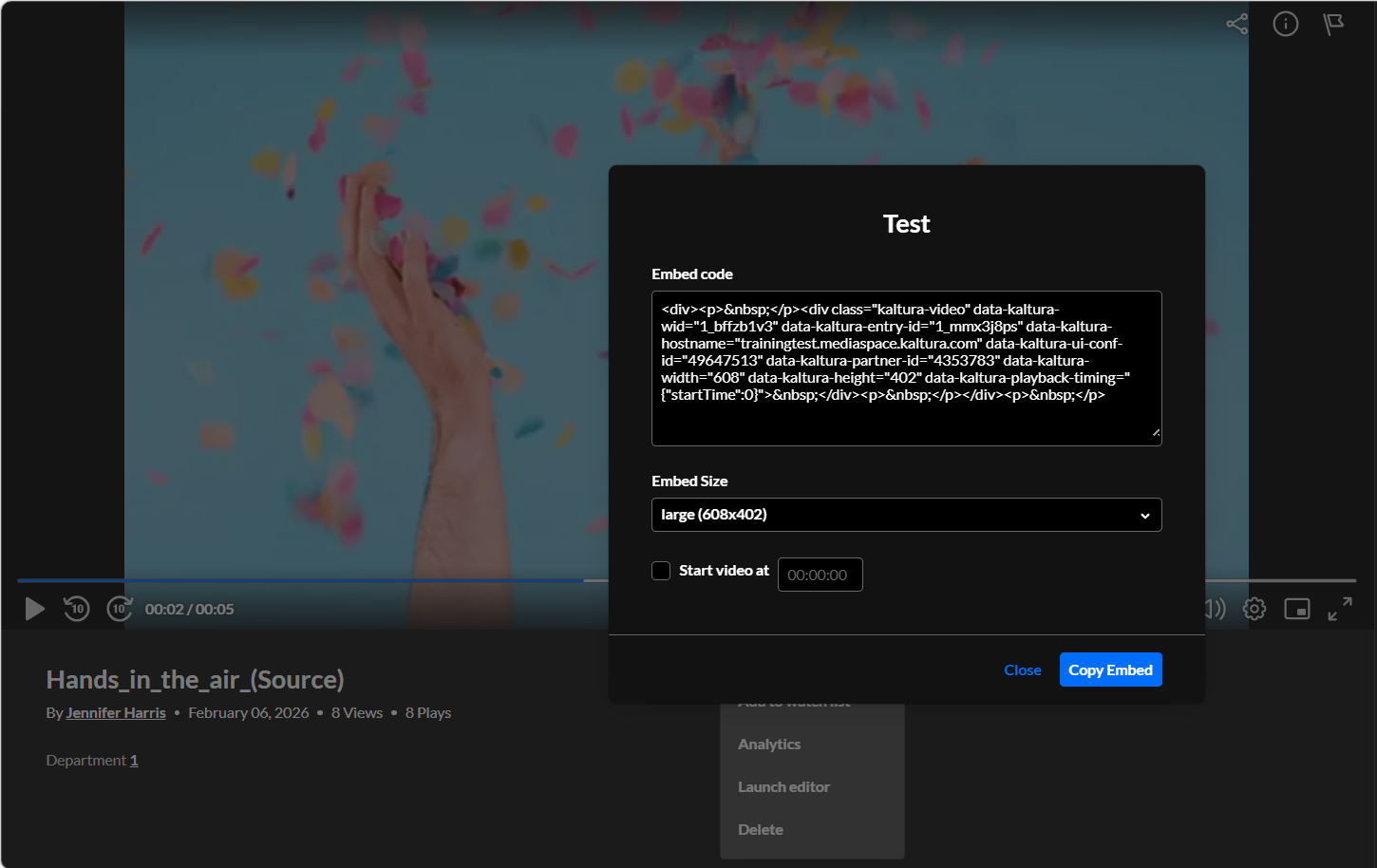Close the embed dialog

(x=1023, y=670)
